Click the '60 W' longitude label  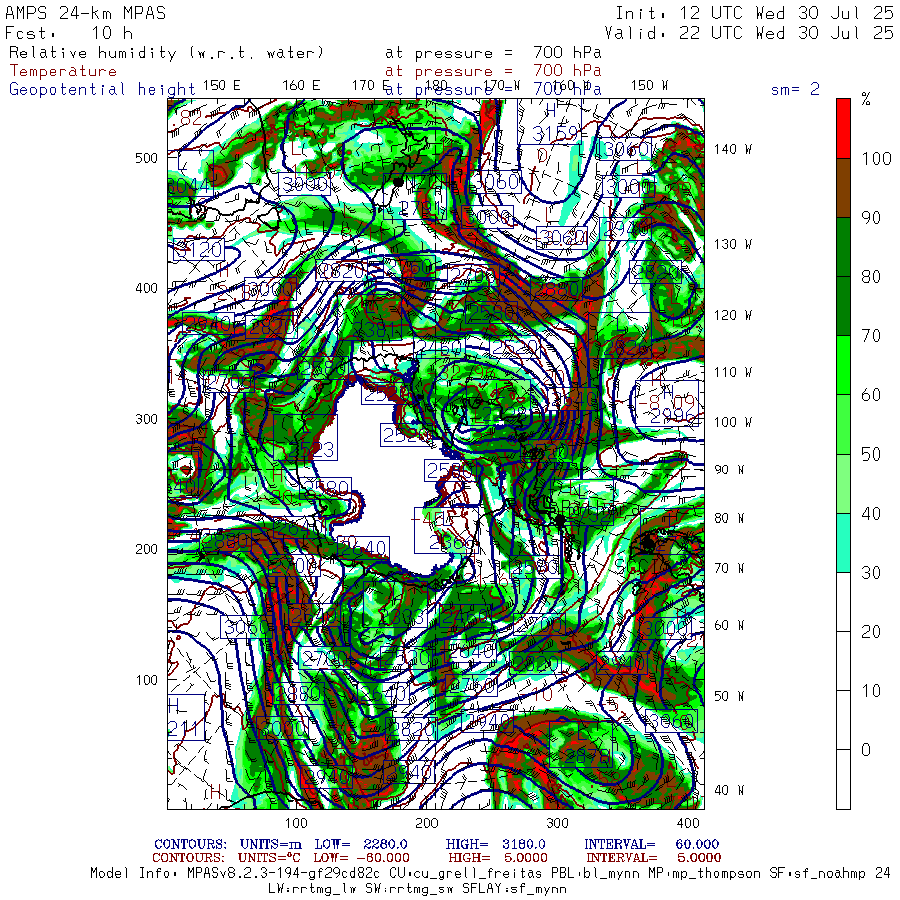729,625
